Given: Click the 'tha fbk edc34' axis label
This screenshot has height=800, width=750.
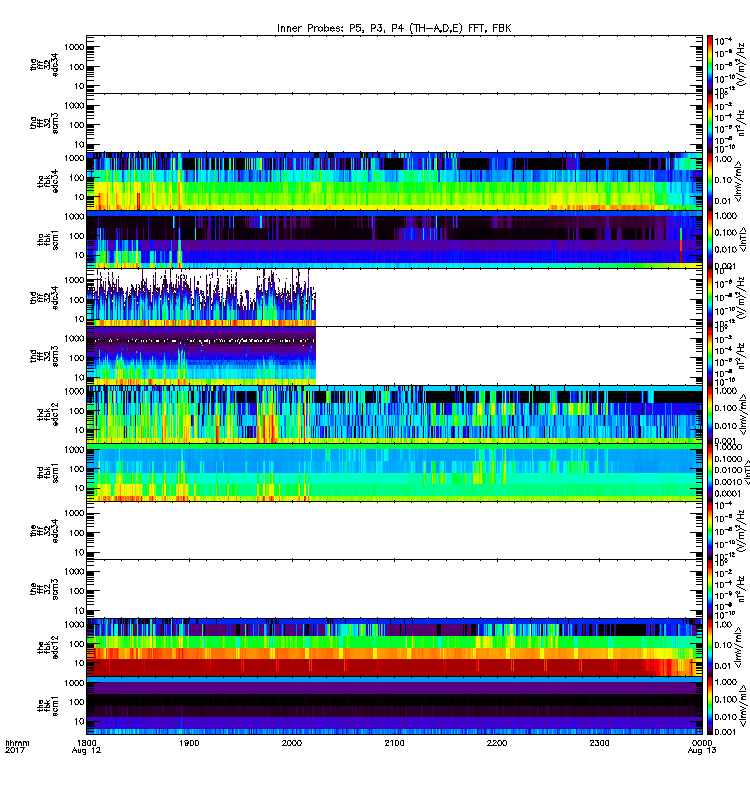Looking at the screenshot, I should 48,181.
